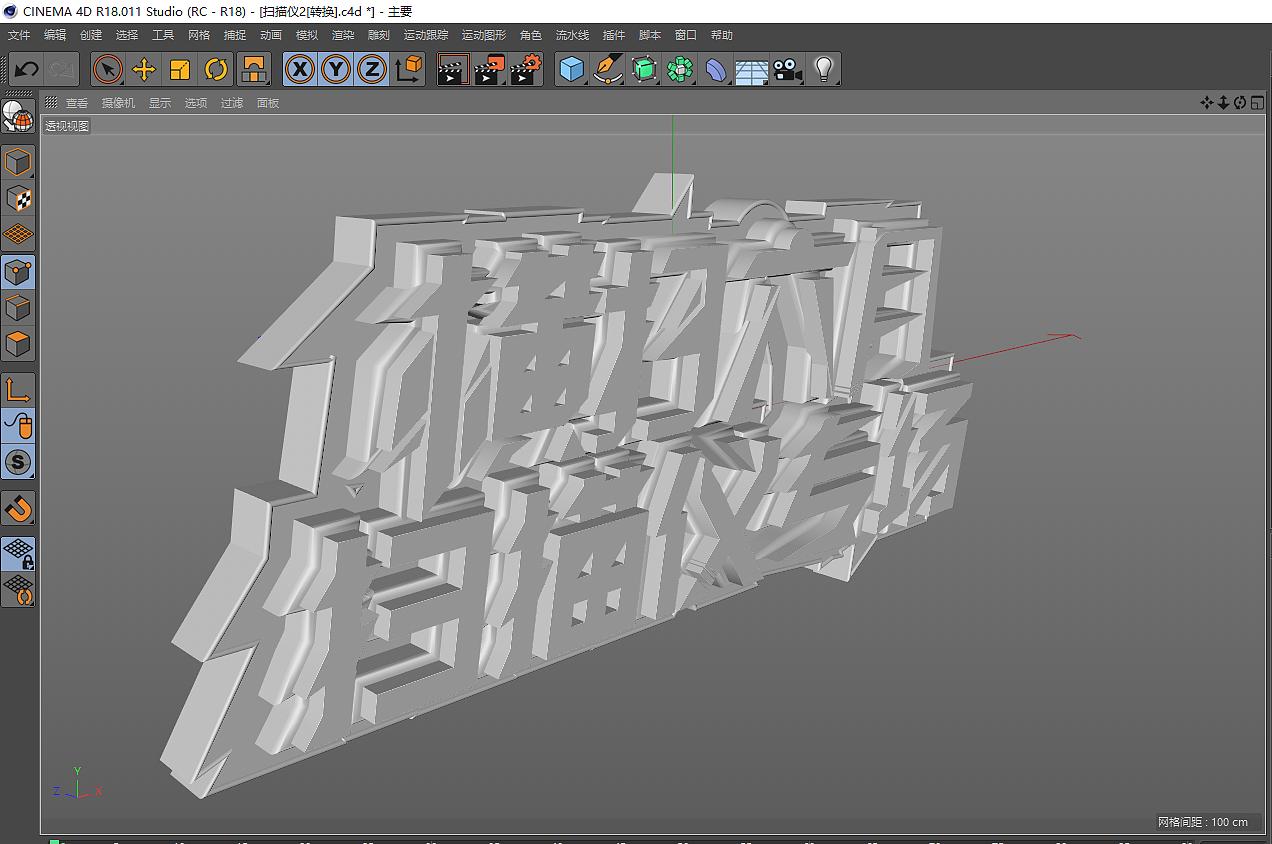This screenshot has width=1272, height=844.
Task: Open the green Subdivision generators icon
Action: click(x=644, y=69)
